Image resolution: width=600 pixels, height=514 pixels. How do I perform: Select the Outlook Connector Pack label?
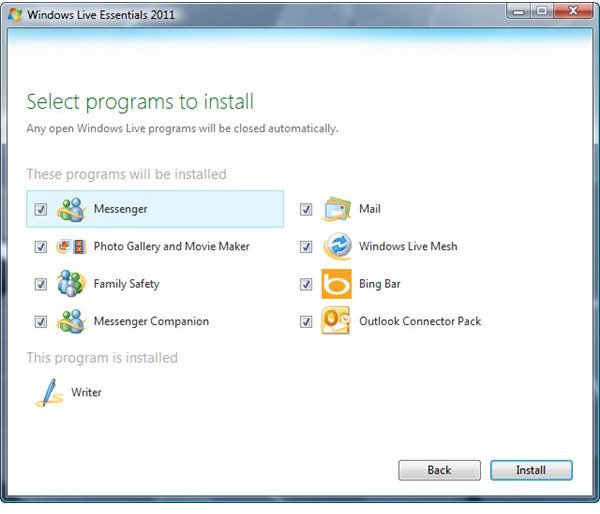pyautogui.click(x=420, y=321)
